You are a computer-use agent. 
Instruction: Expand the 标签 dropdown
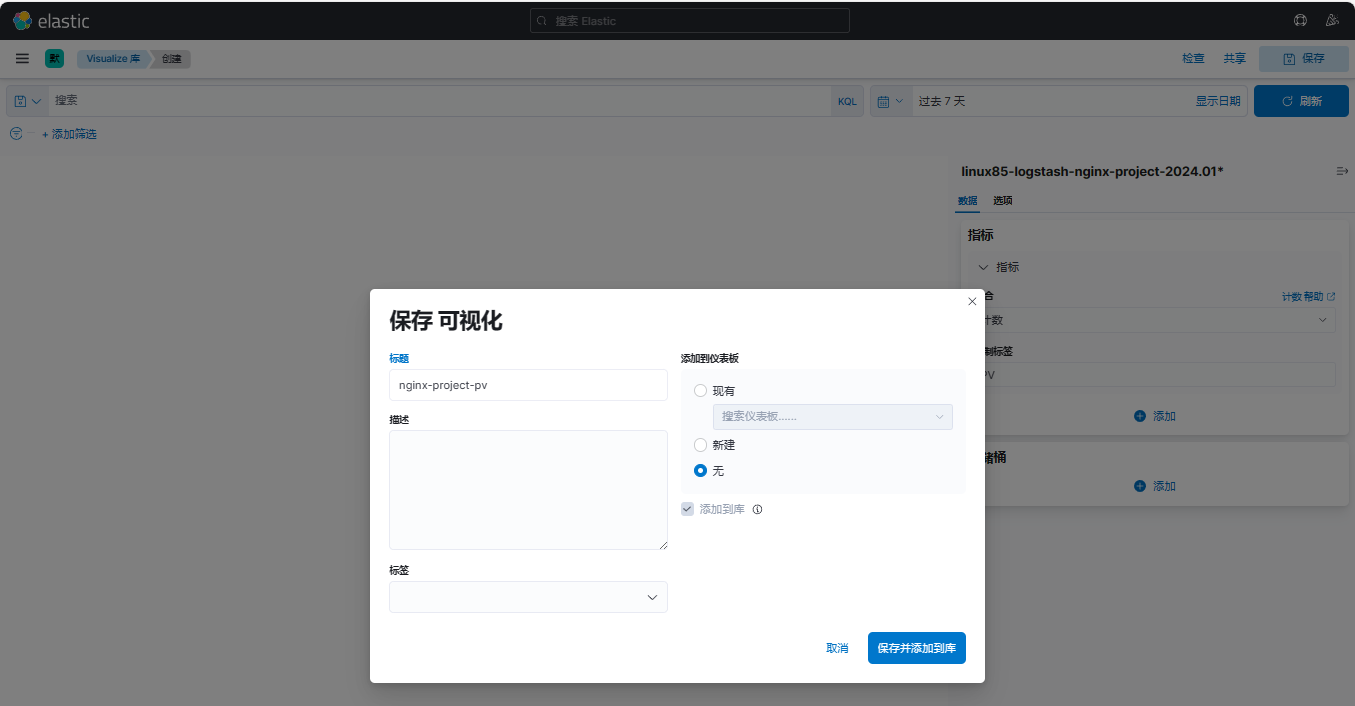[x=528, y=597]
